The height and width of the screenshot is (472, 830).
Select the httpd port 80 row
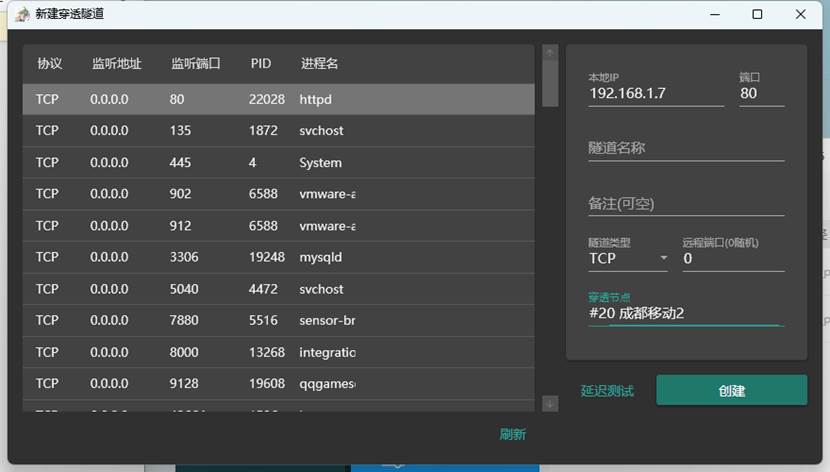[x=278, y=99]
